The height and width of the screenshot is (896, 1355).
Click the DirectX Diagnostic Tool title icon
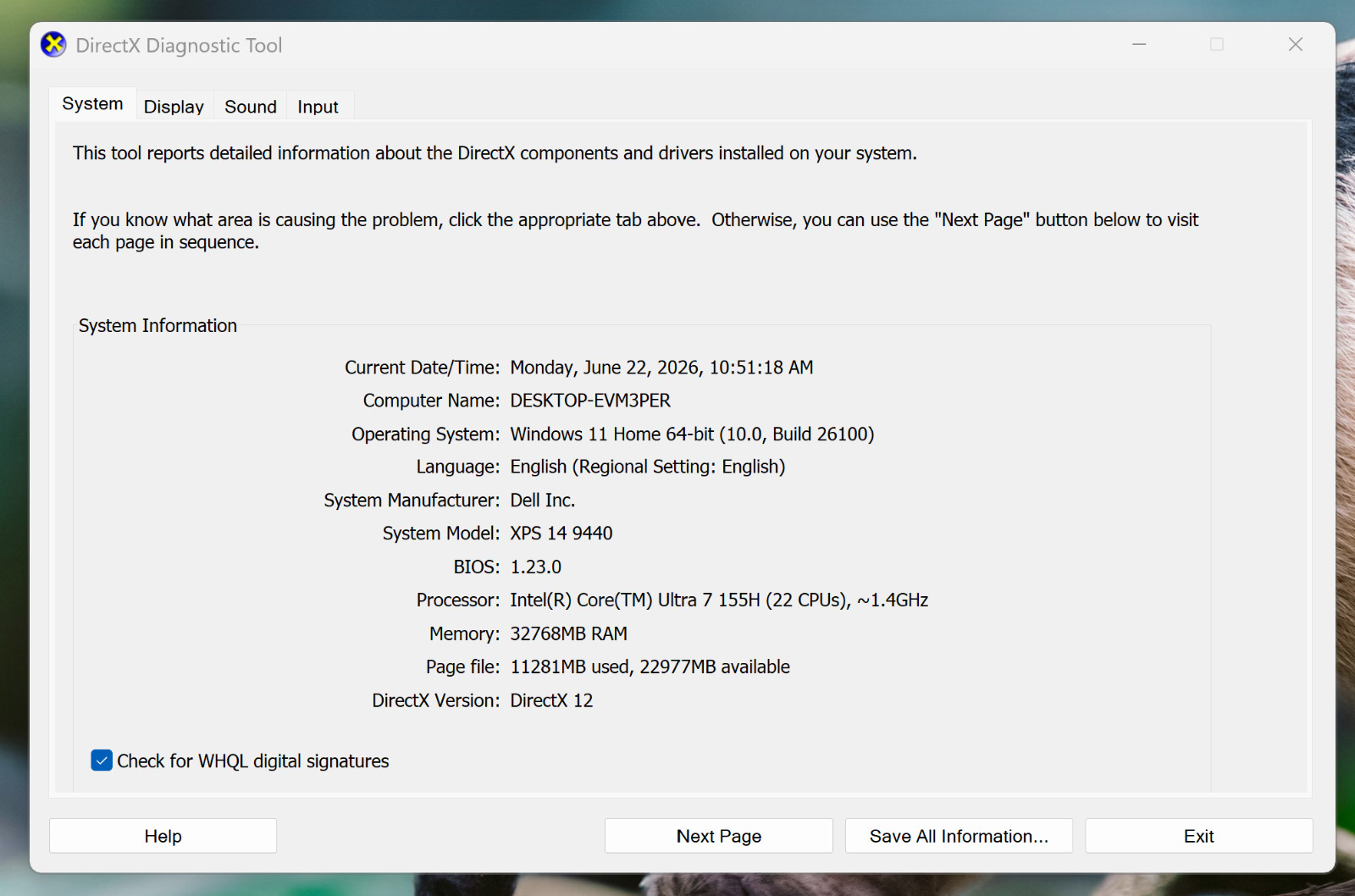tap(53, 45)
